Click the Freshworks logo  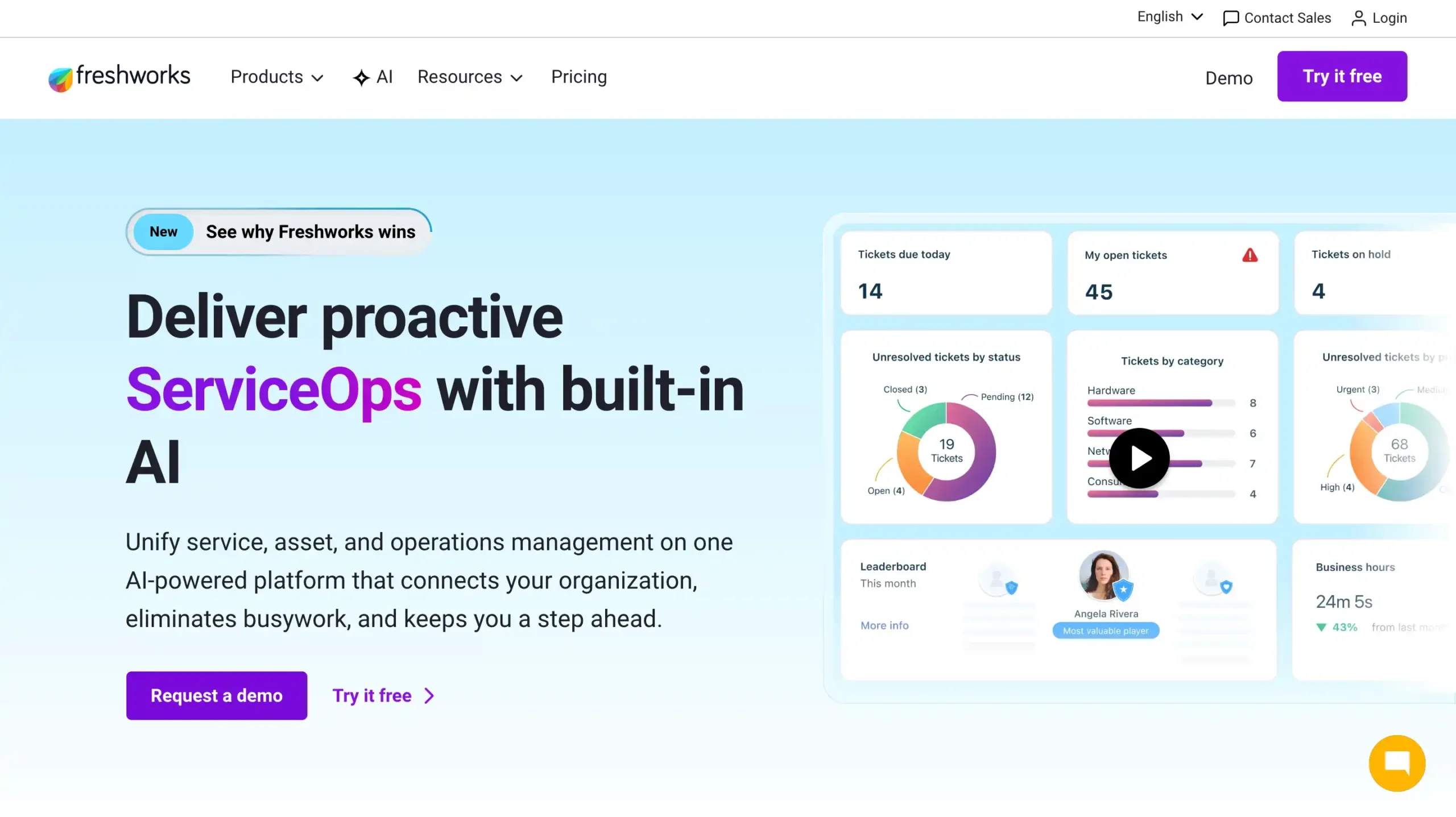(119, 77)
